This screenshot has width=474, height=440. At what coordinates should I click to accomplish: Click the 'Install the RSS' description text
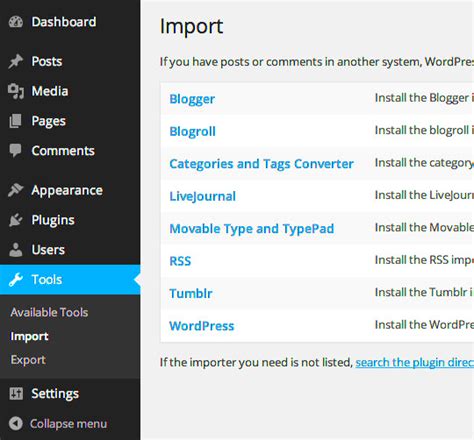coord(424,260)
